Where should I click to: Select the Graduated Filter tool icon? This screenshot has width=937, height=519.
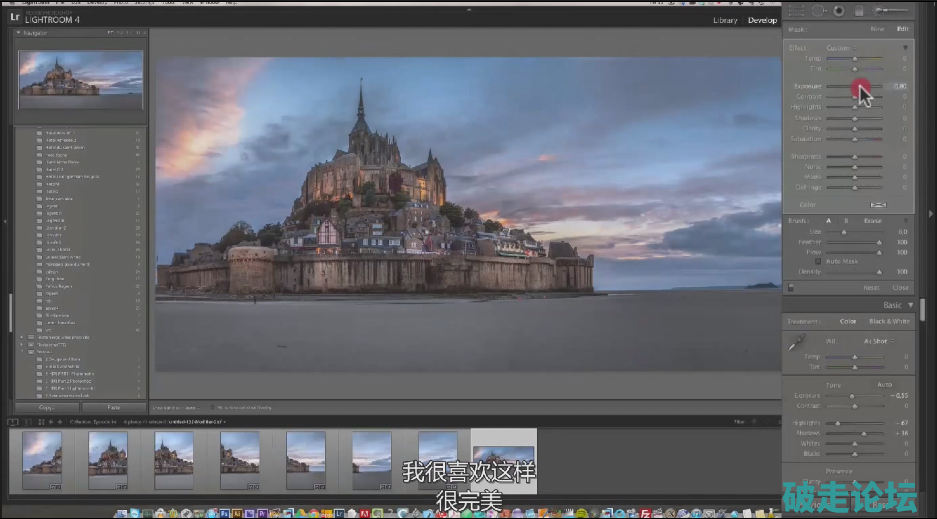pos(857,10)
